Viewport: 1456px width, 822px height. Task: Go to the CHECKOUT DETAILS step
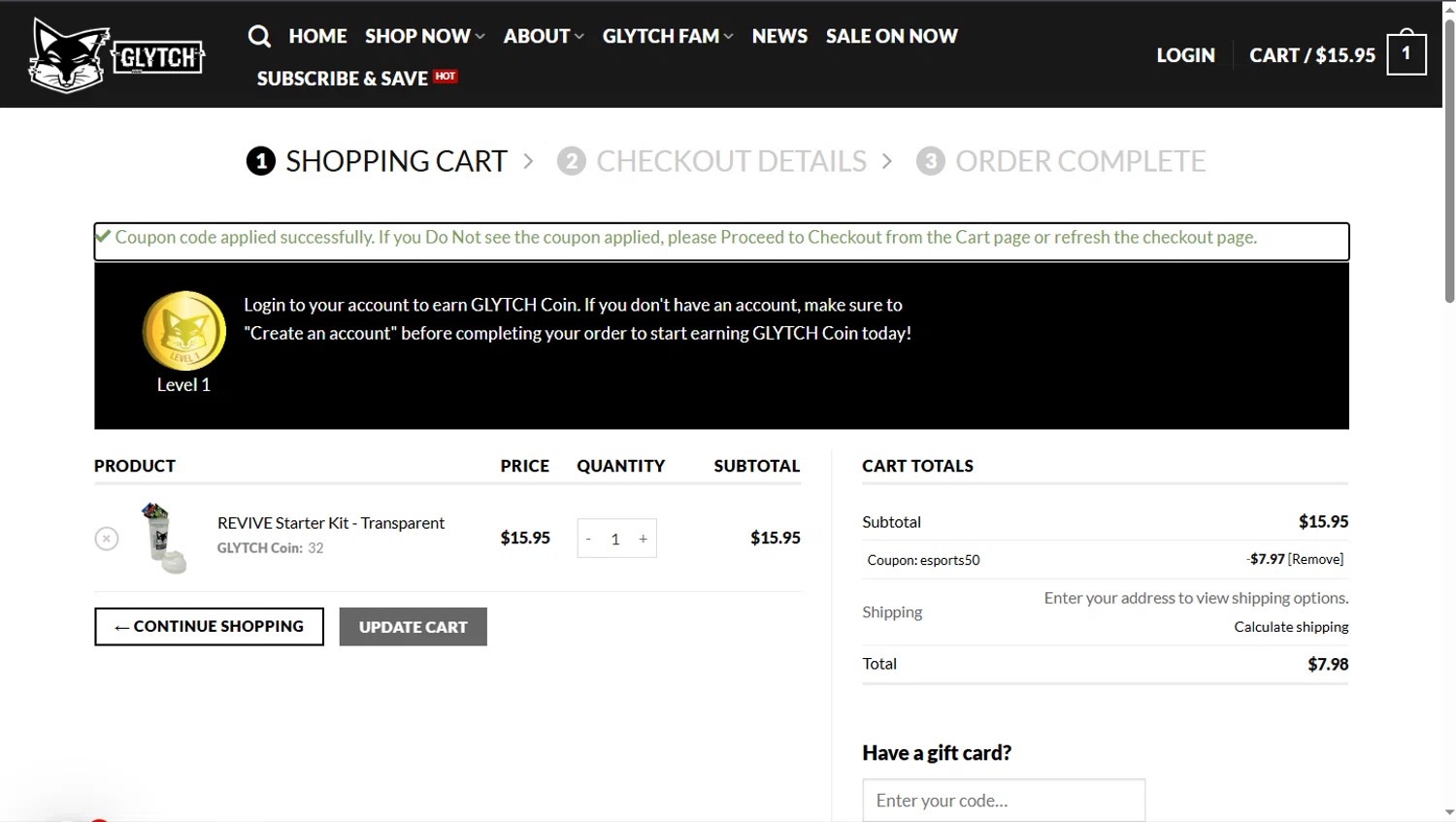tap(711, 161)
